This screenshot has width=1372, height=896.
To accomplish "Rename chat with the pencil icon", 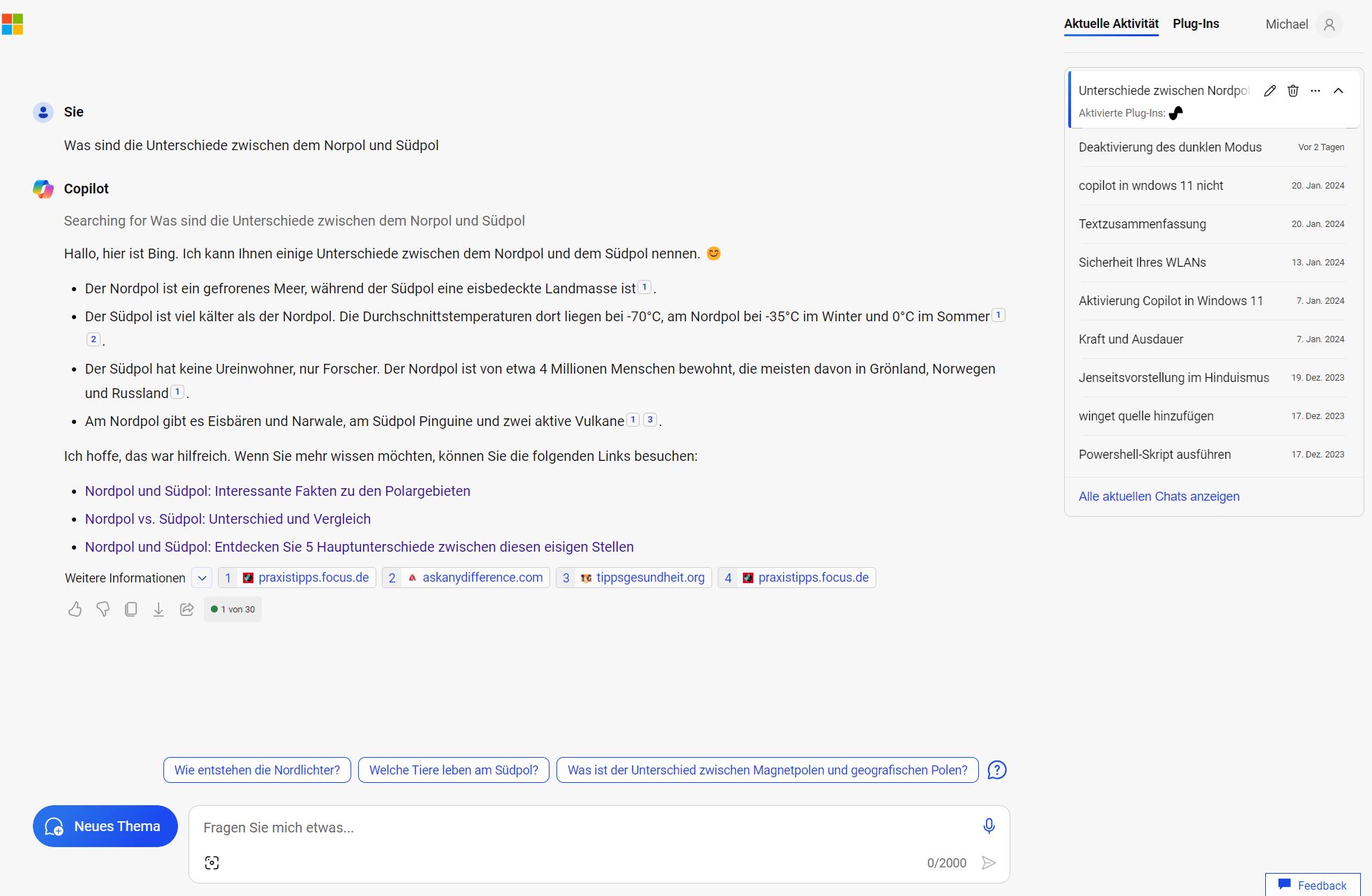I will coord(1270,91).
